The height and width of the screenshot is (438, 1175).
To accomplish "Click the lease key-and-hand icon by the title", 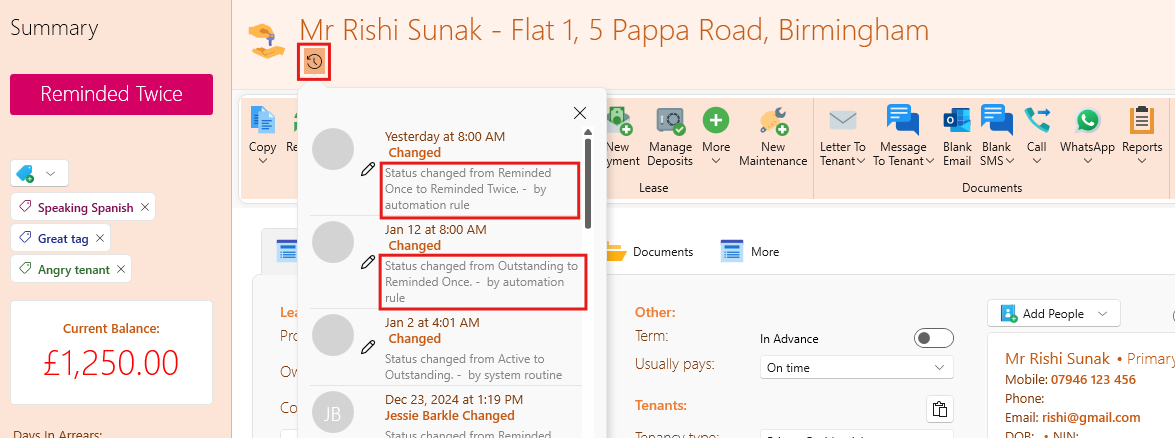I will 266,40.
